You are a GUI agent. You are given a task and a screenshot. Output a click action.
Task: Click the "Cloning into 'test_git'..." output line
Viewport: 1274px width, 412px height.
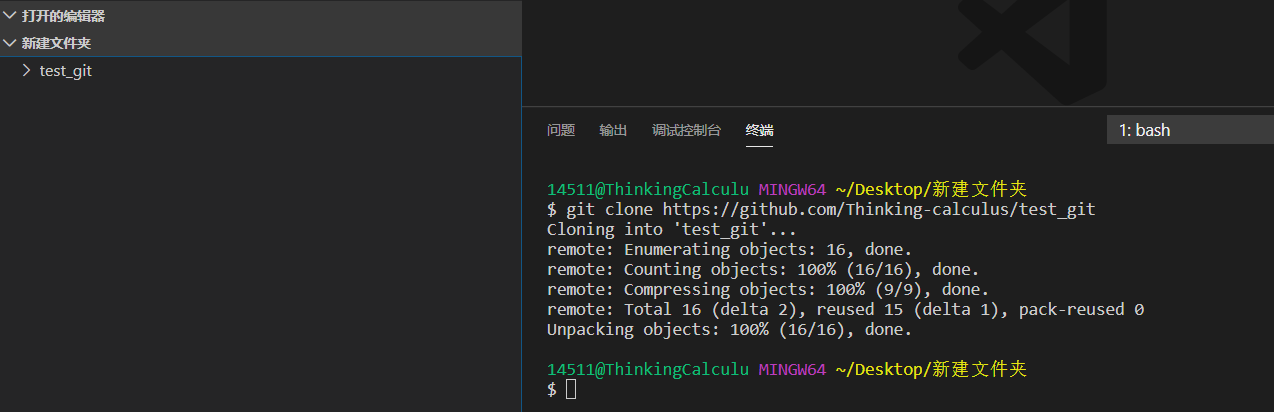(x=672, y=229)
